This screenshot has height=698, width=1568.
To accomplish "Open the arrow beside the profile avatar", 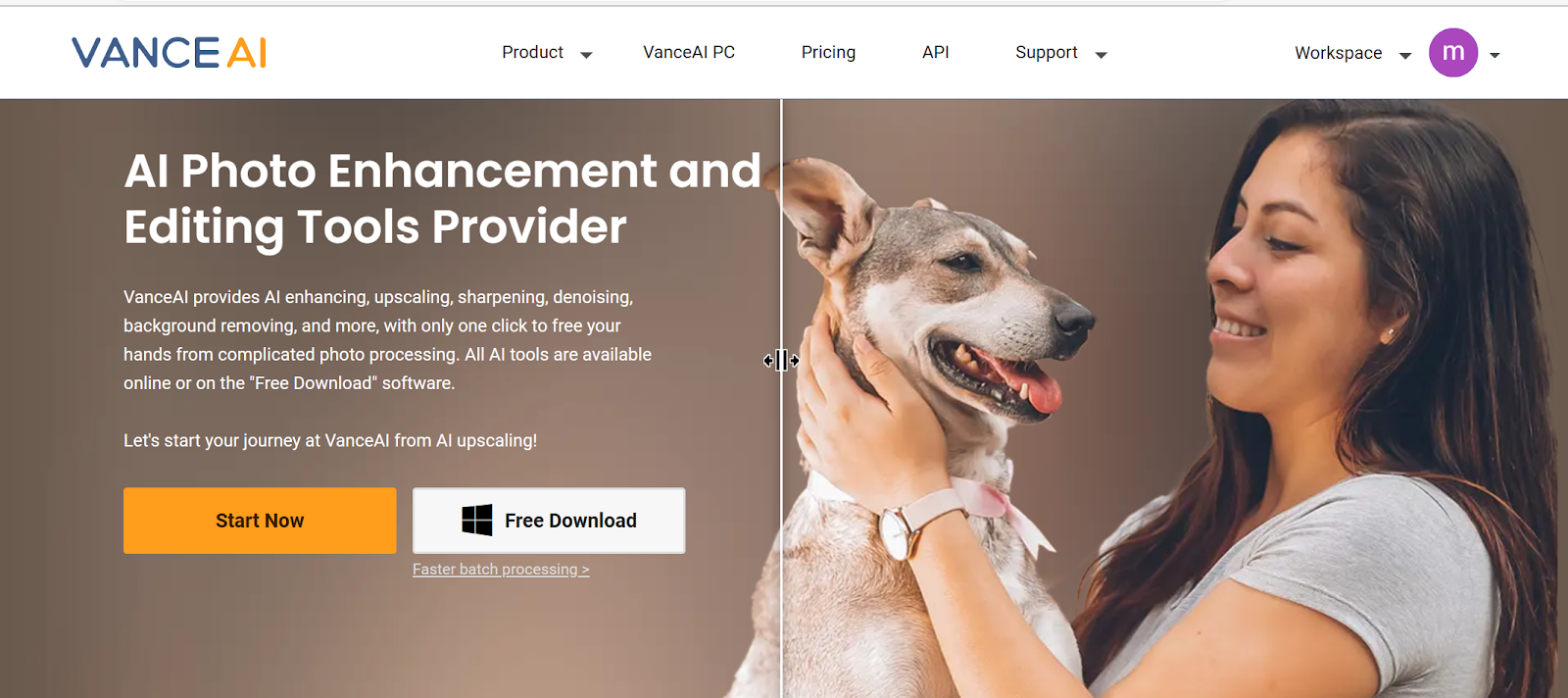I will point(1494,56).
